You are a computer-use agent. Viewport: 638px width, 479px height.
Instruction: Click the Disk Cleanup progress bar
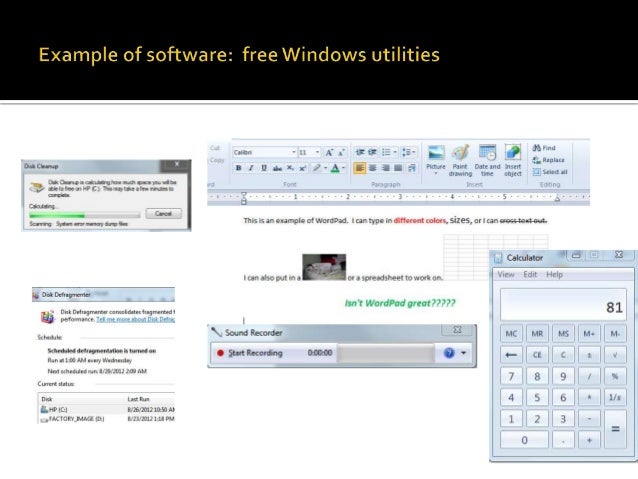click(x=85, y=214)
